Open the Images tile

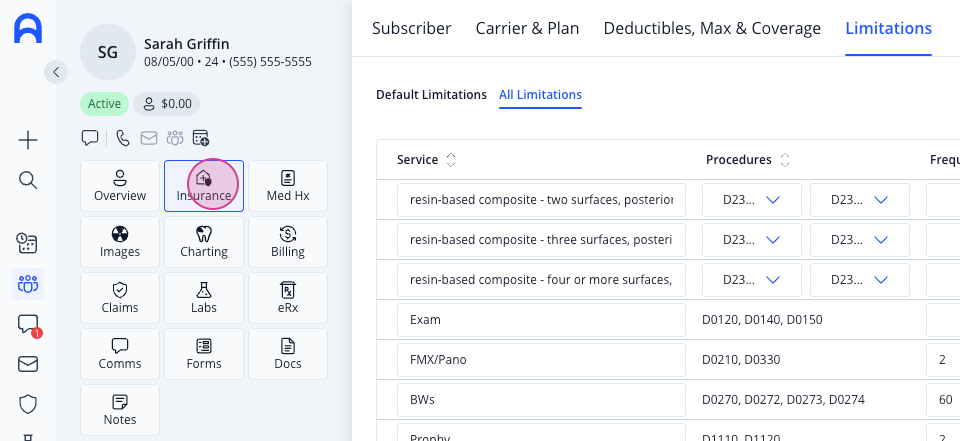(120, 242)
